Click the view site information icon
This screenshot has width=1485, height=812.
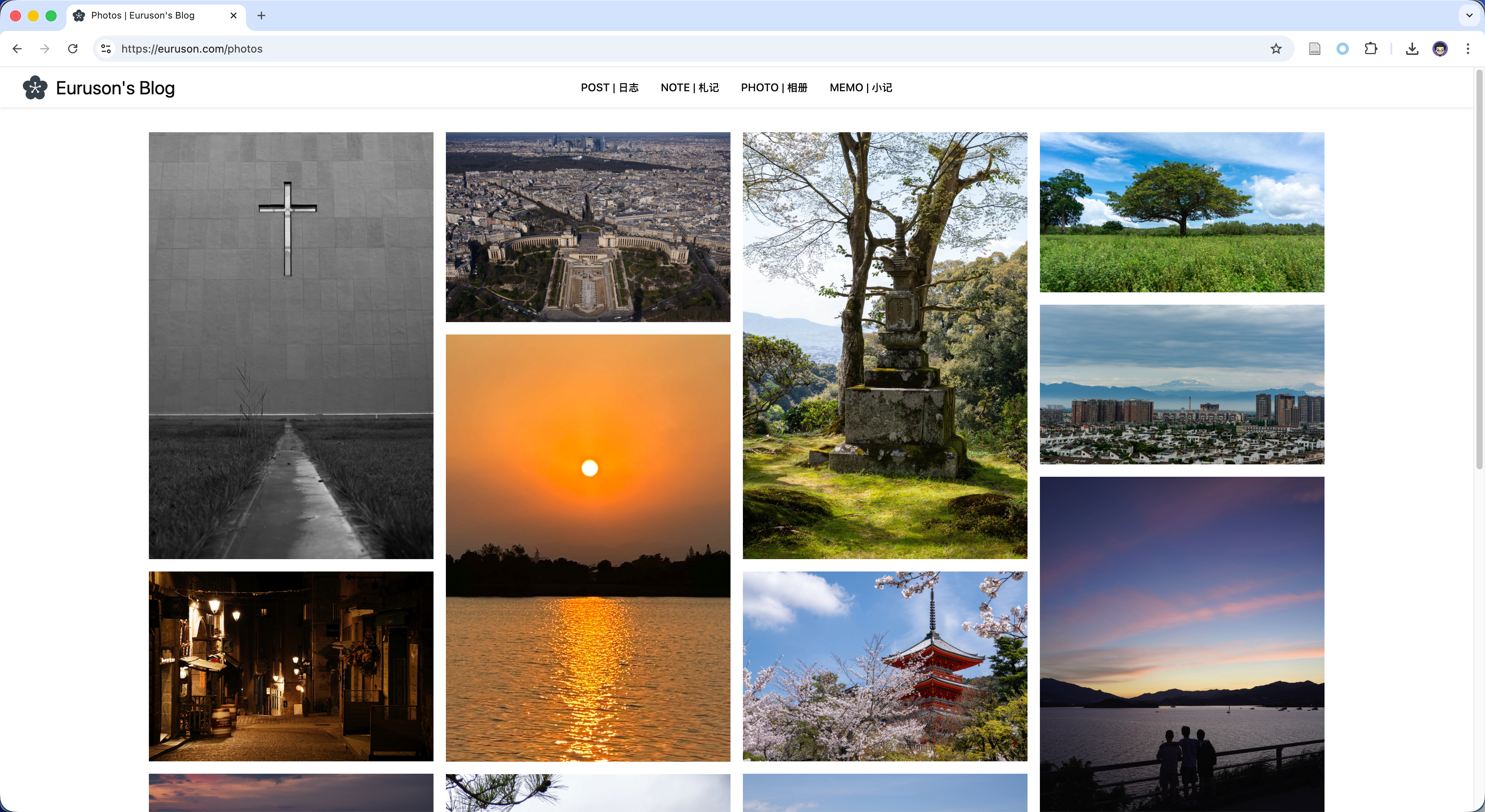click(106, 49)
